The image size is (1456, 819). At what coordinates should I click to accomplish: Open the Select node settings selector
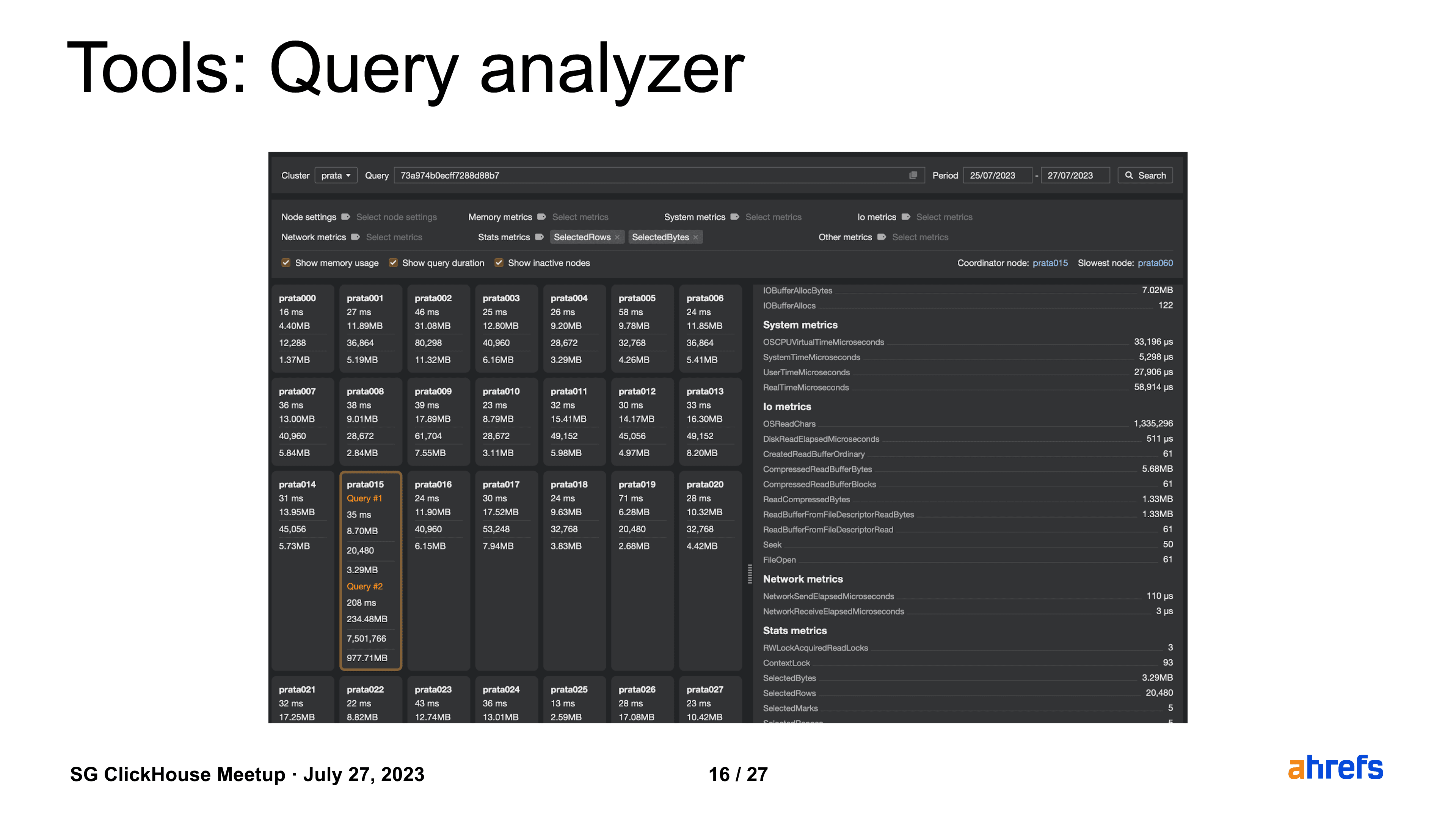coord(396,217)
